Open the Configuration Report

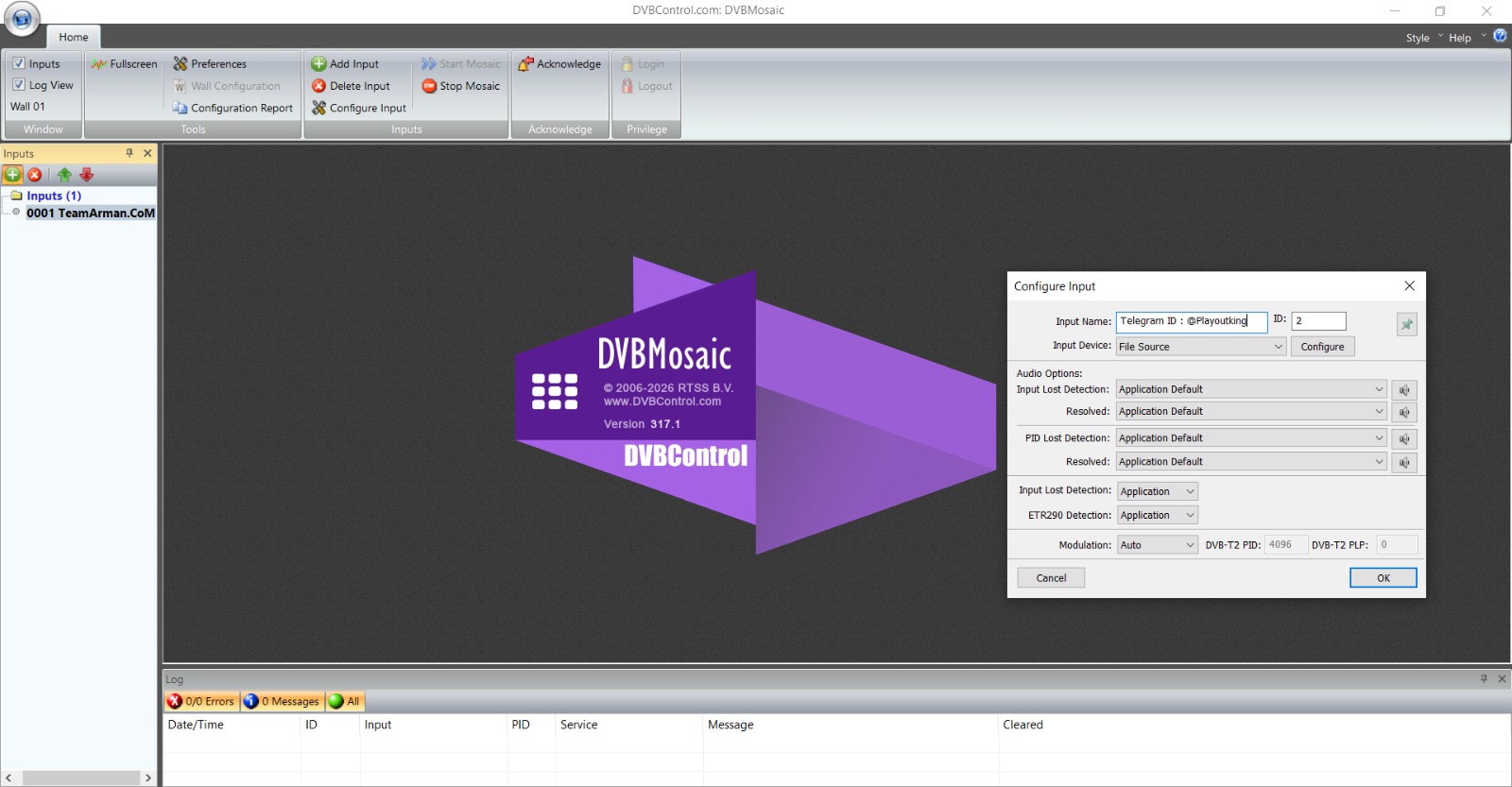coord(233,108)
